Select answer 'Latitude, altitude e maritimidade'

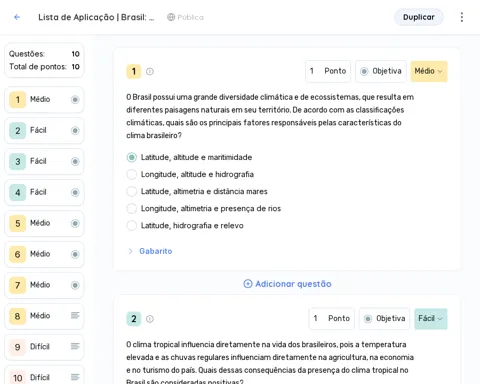pos(189,157)
